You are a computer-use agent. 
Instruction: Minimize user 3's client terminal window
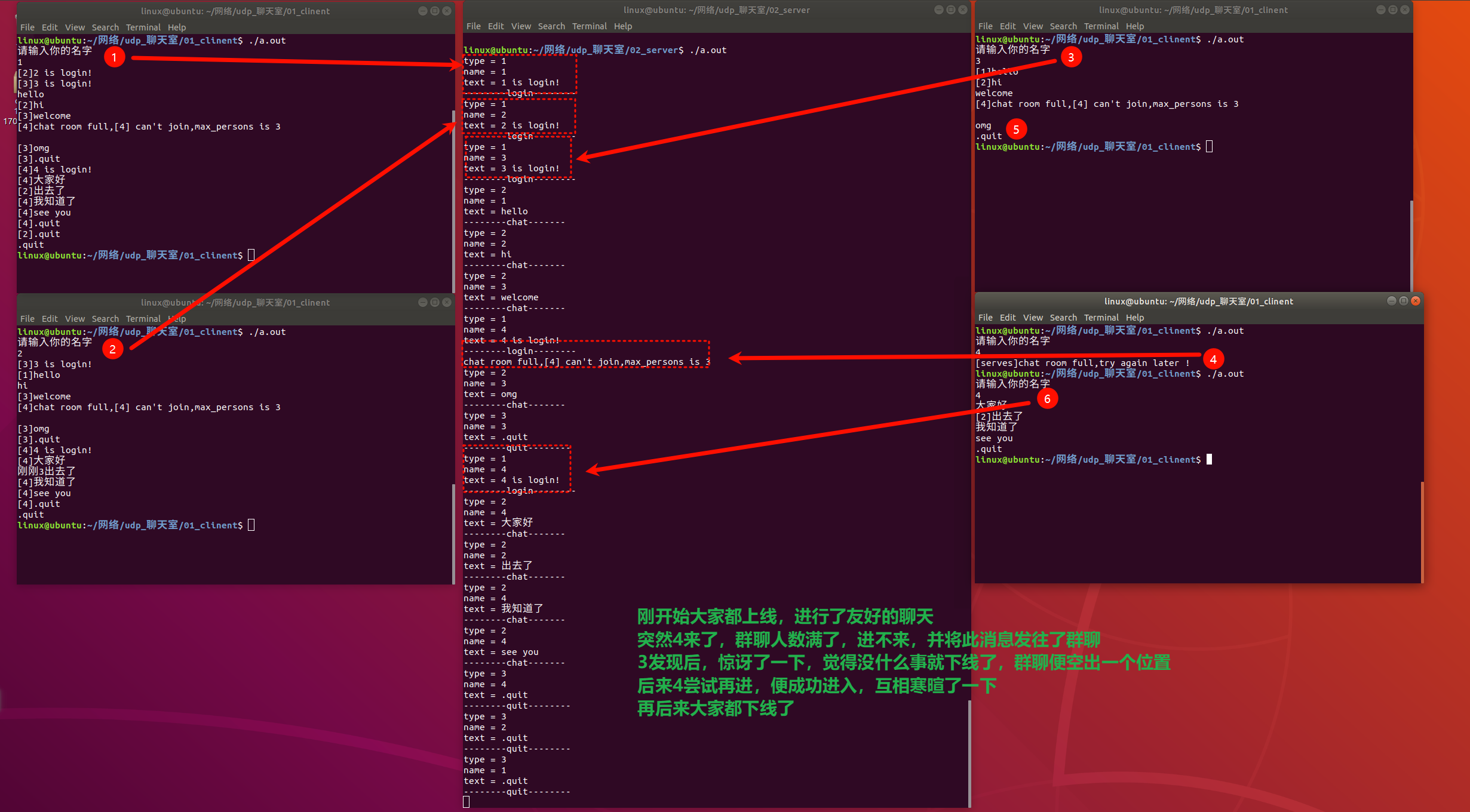(1380, 10)
